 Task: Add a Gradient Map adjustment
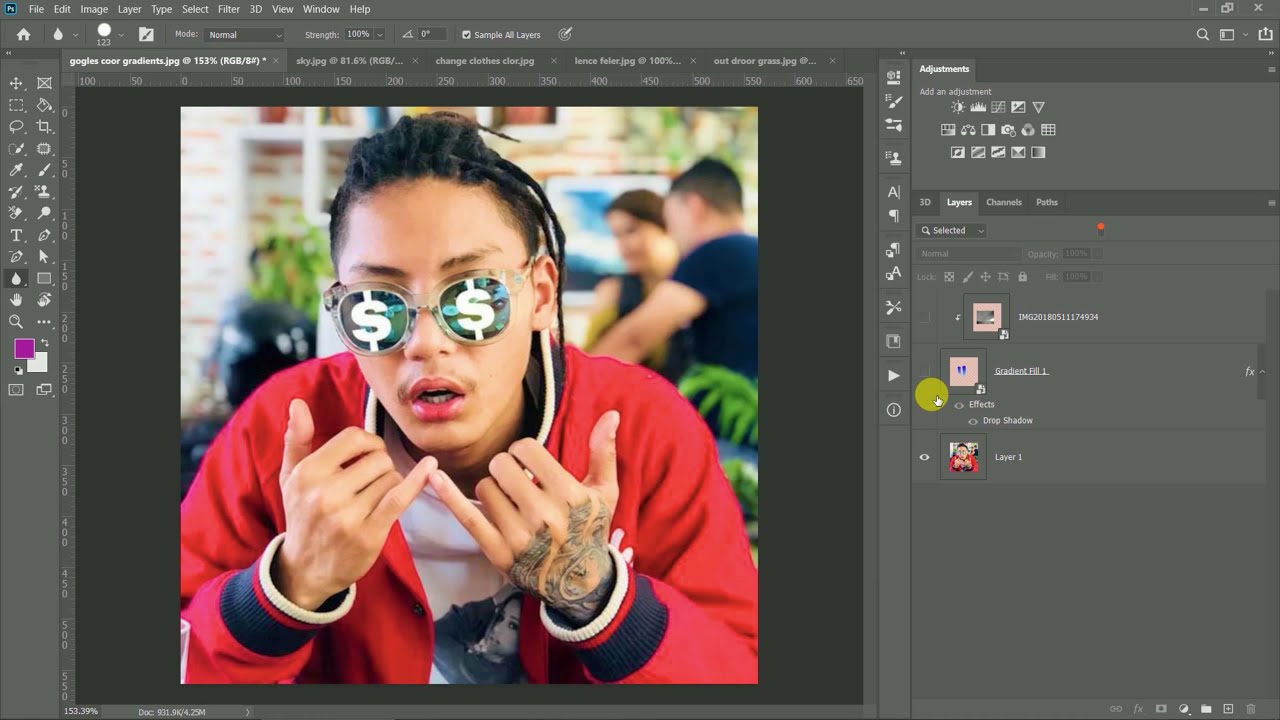[1038, 153]
